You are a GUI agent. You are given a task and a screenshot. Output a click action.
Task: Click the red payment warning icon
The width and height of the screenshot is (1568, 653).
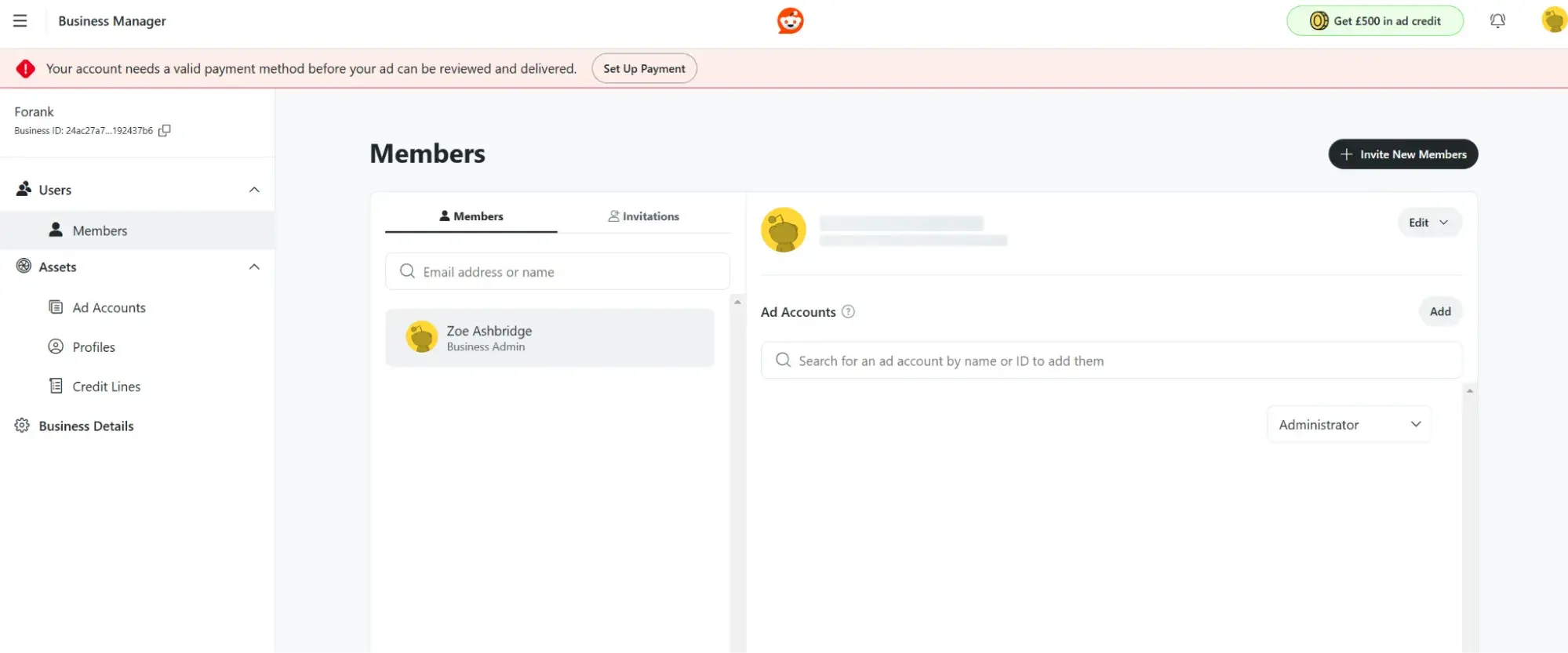26,69
